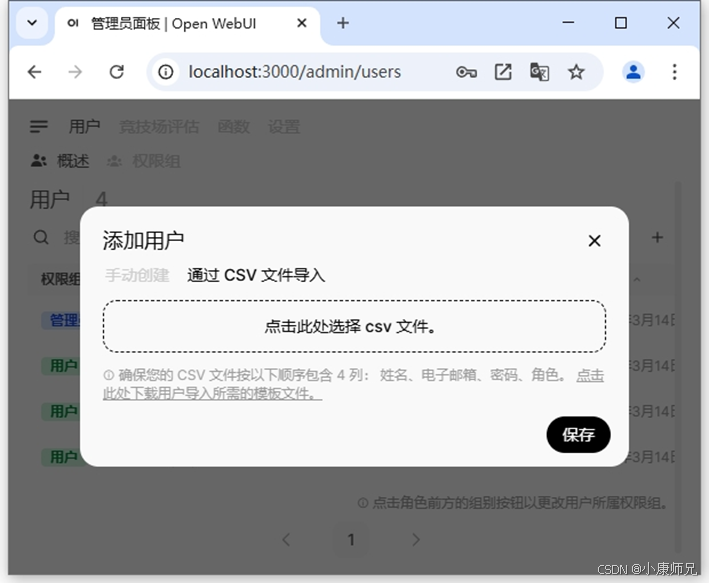Open the sidebar hamburger menu
The height and width of the screenshot is (583, 709).
point(39,127)
